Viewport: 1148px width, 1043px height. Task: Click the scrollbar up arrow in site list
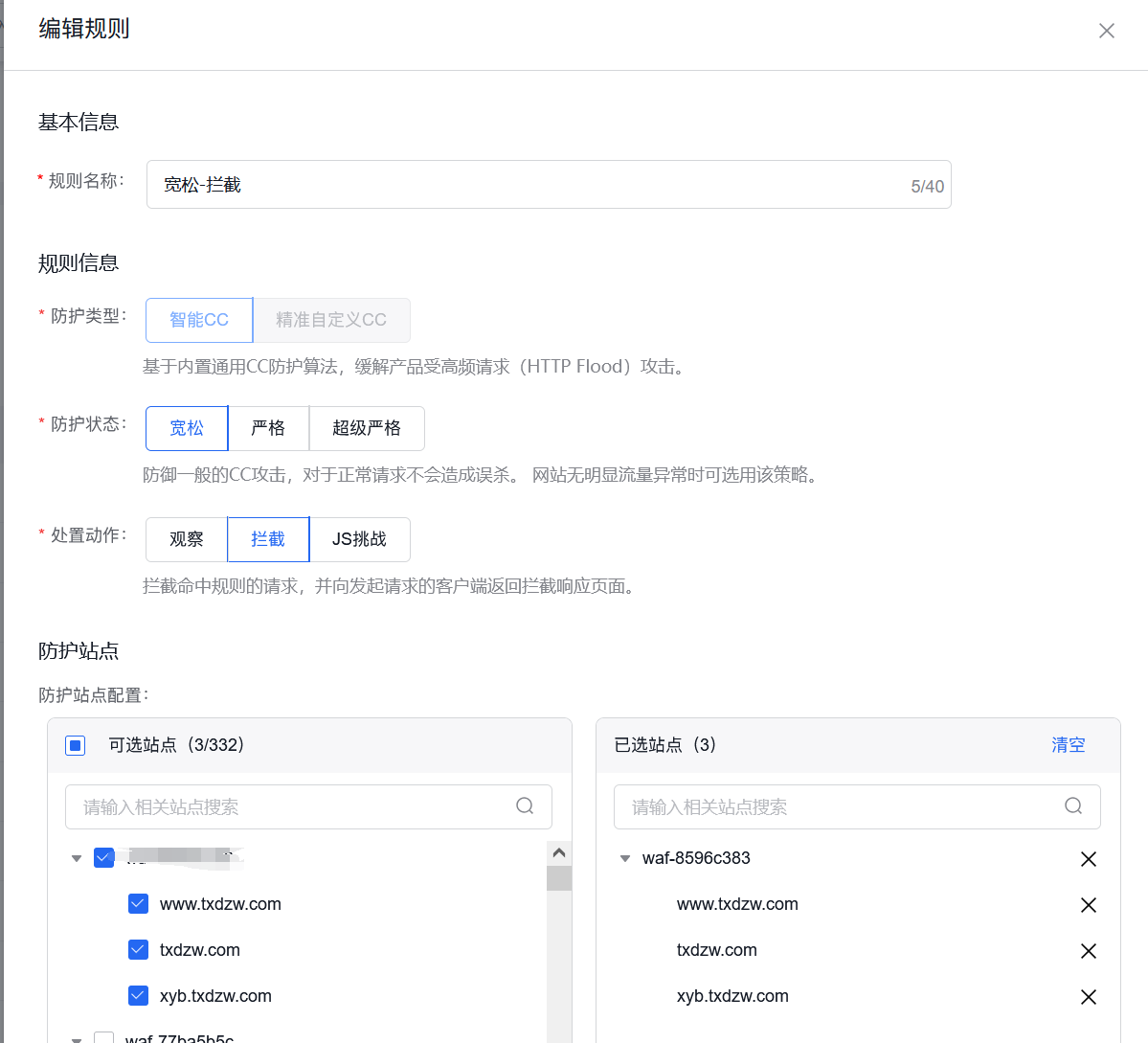click(x=559, y=851)
